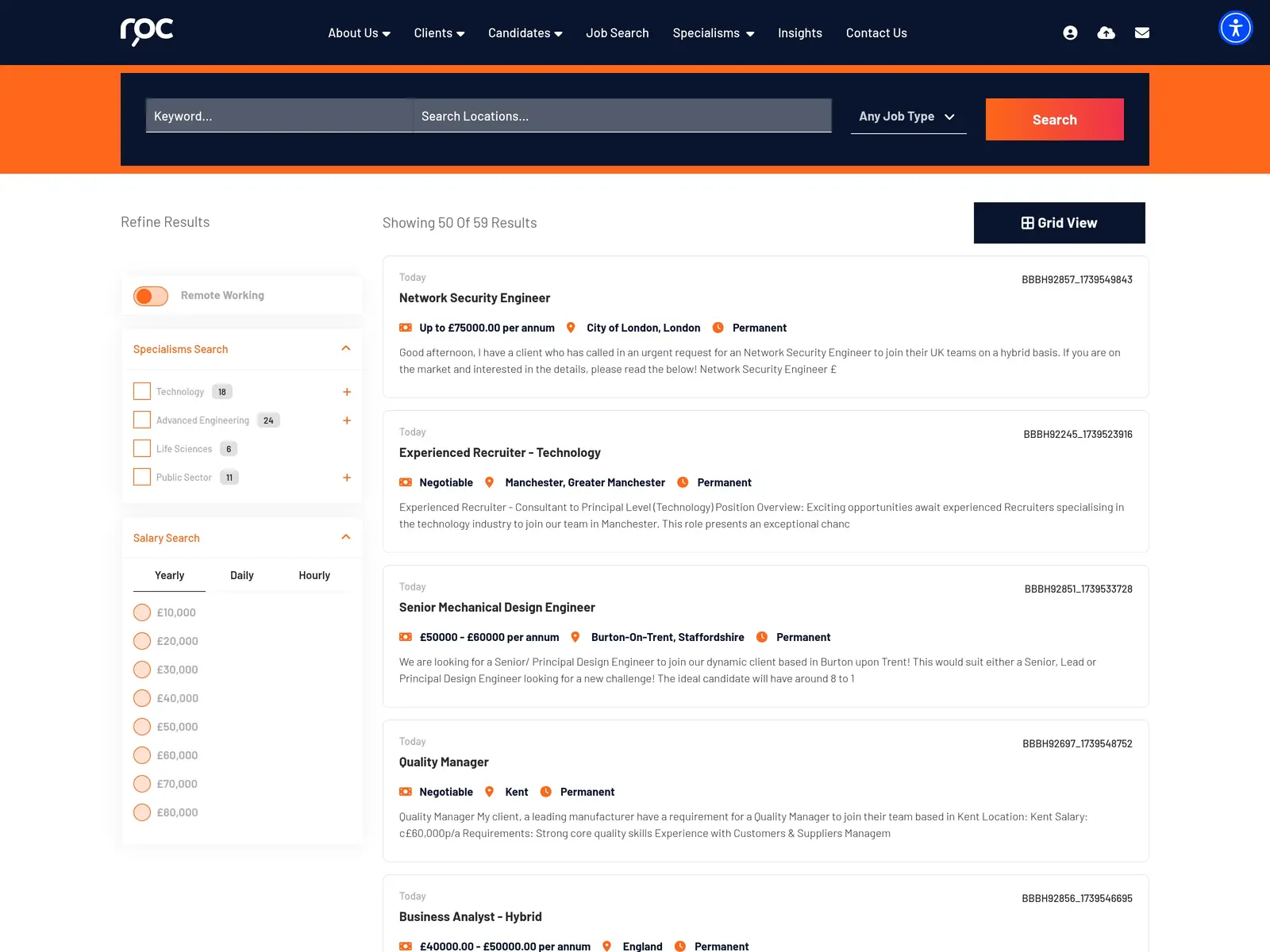Click the grid icon in Grid View button

[1027, 223]
